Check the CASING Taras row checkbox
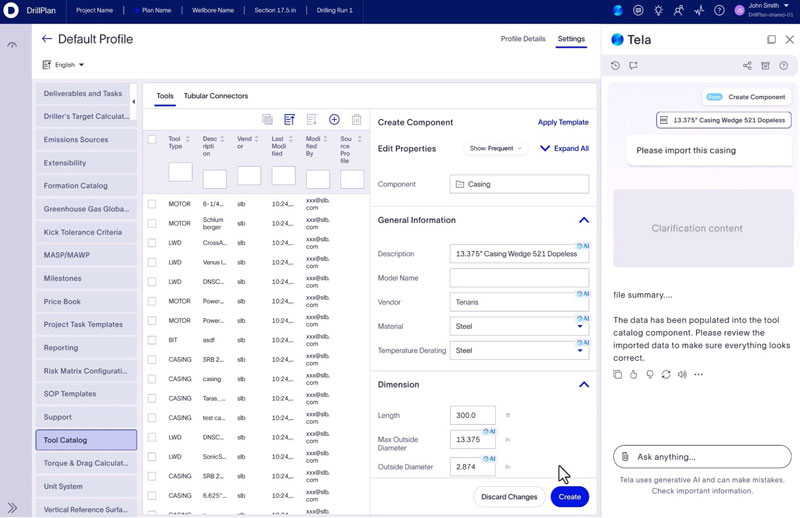The height and width of the screenshot is (518, 800). (x=152, y=398)
